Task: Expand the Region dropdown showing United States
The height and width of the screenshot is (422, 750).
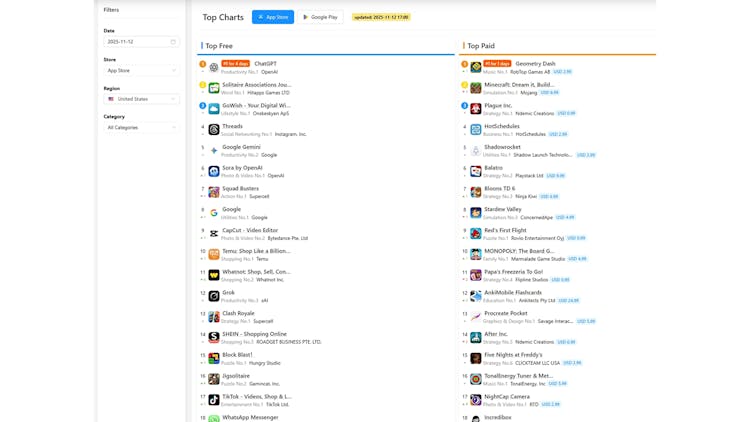Action: 141,99
